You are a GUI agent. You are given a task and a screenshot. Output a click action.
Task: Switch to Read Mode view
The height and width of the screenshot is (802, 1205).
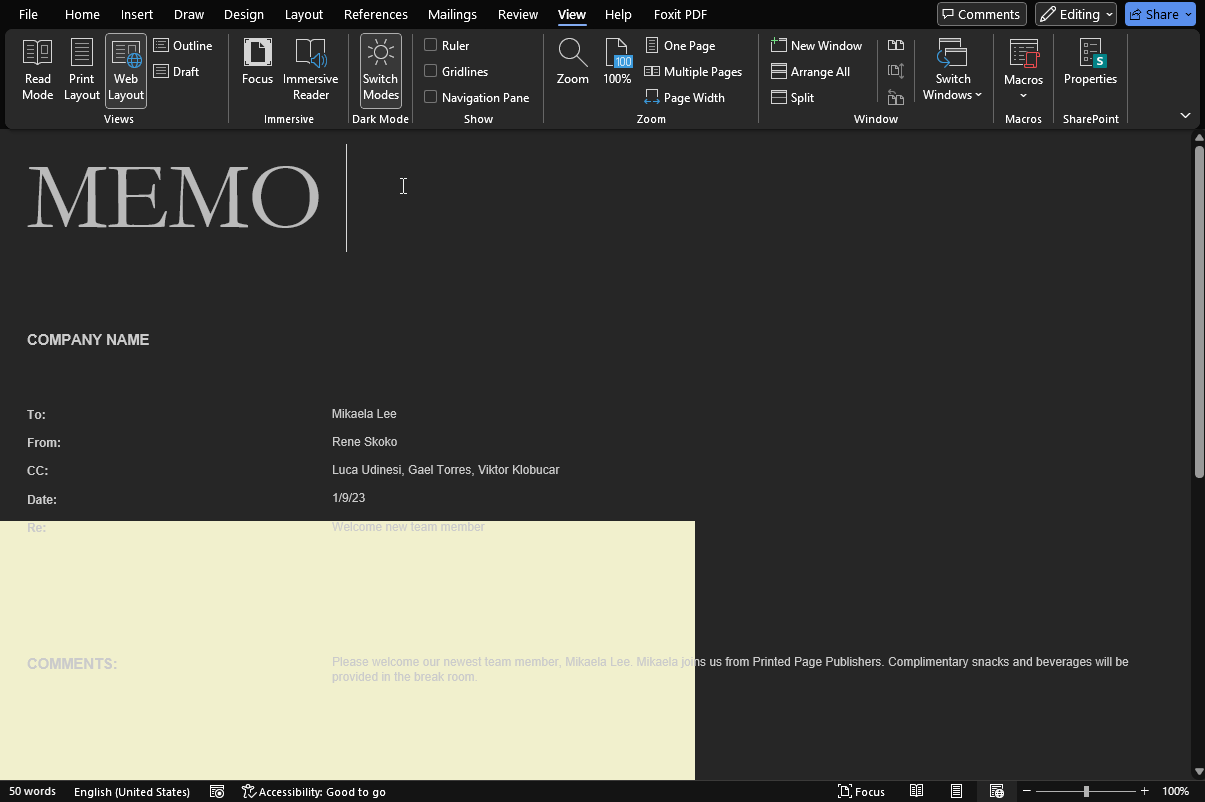pyautogui.click(x=38, y=70)
